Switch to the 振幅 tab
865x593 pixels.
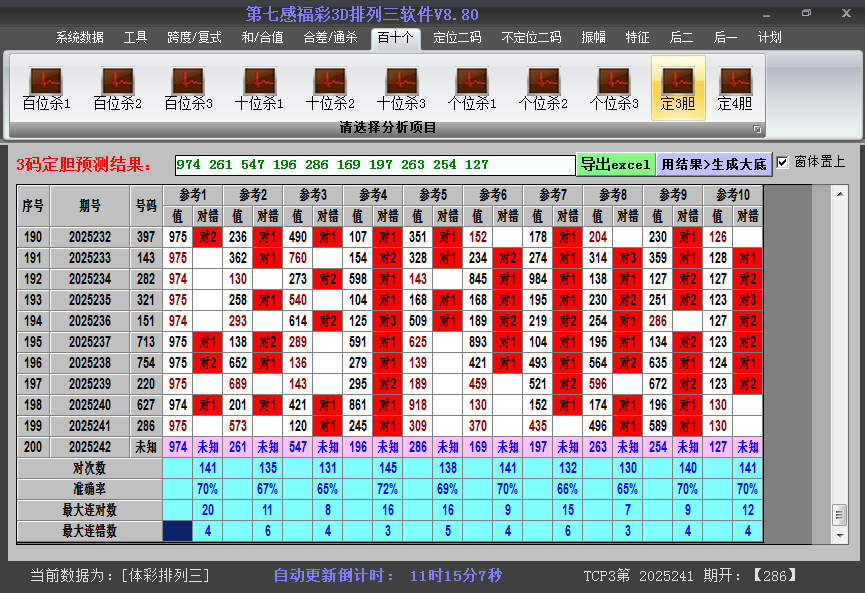(x=594, y=38)
